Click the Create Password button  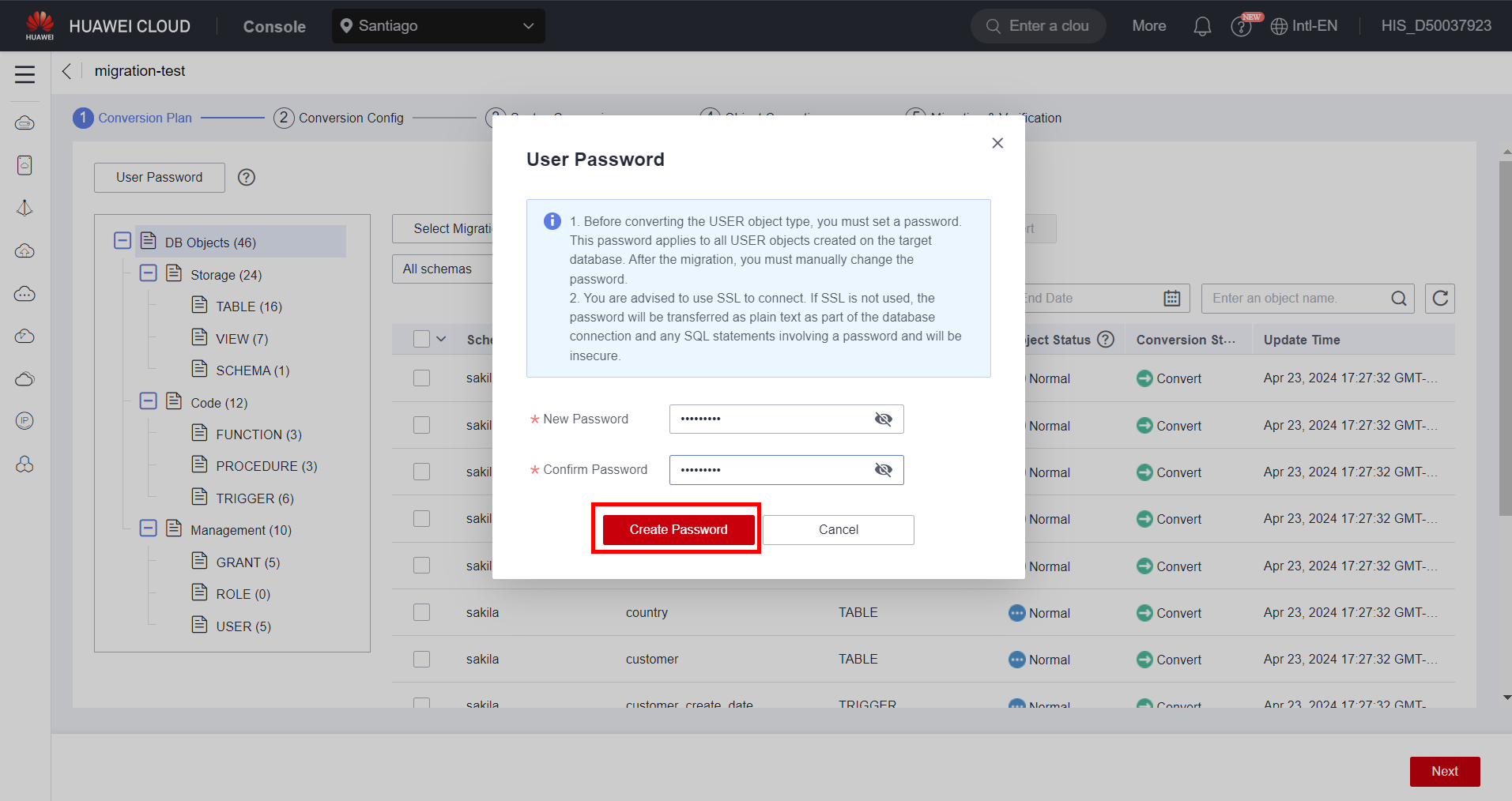tap(678, 529)
